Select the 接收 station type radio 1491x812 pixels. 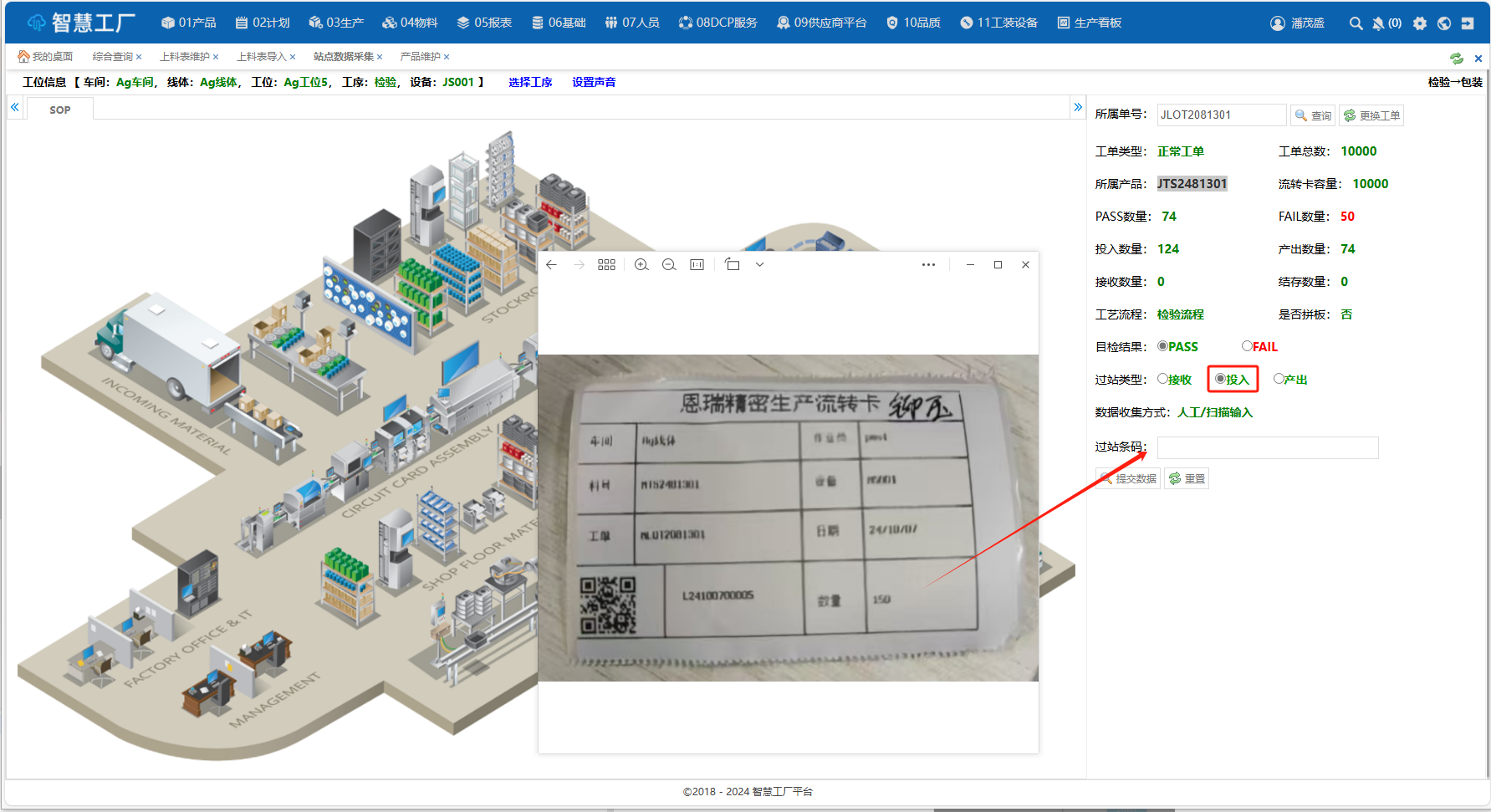pyautogui.click(x=1162, y=379)
